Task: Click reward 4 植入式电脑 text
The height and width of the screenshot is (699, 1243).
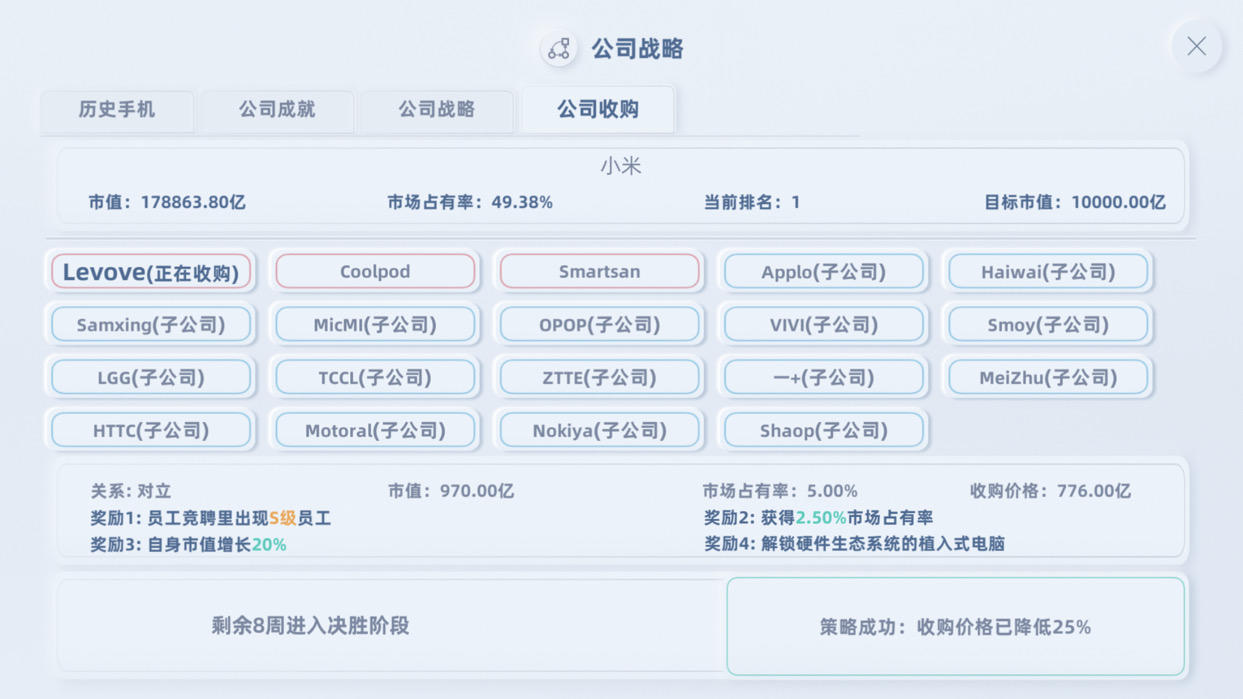Action: click(x=854, y=544)
